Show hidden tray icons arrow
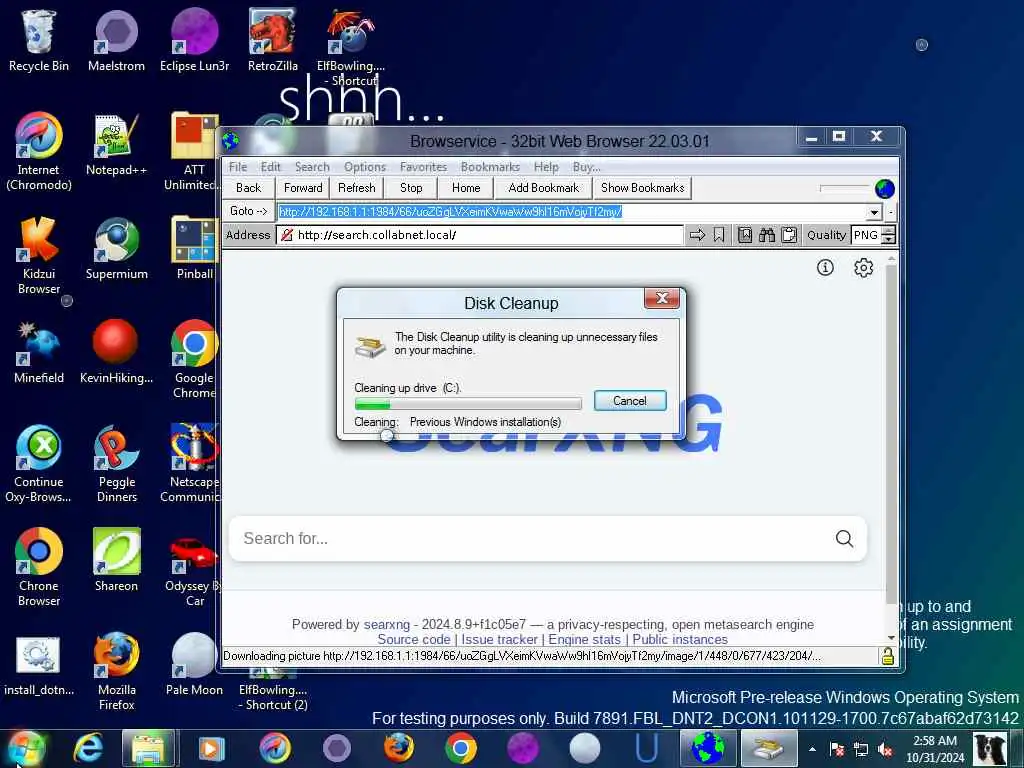 coord(812,750)
